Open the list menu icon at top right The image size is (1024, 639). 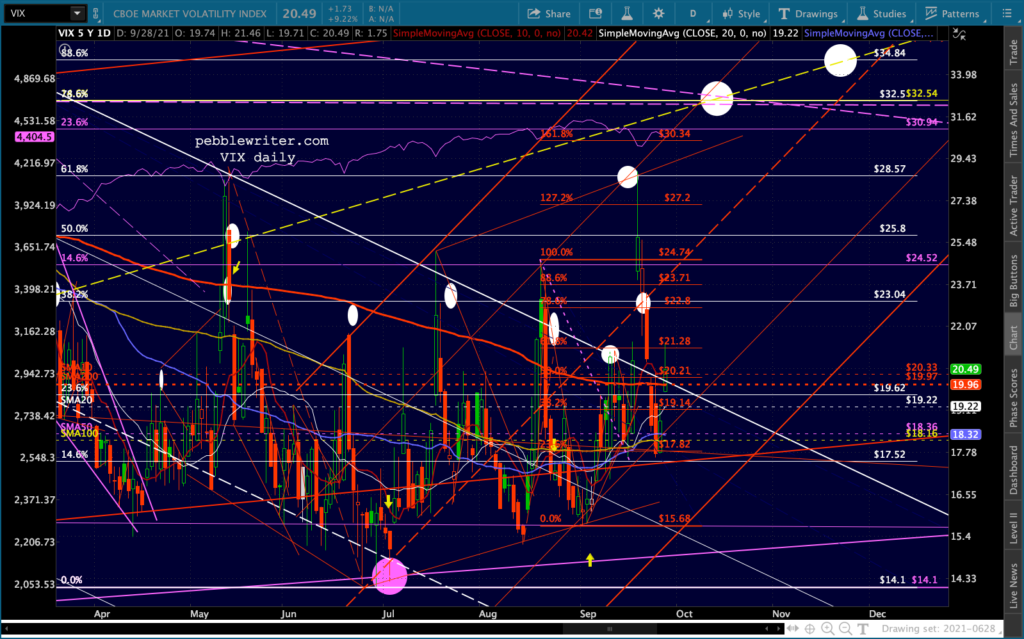[1006, 13]
